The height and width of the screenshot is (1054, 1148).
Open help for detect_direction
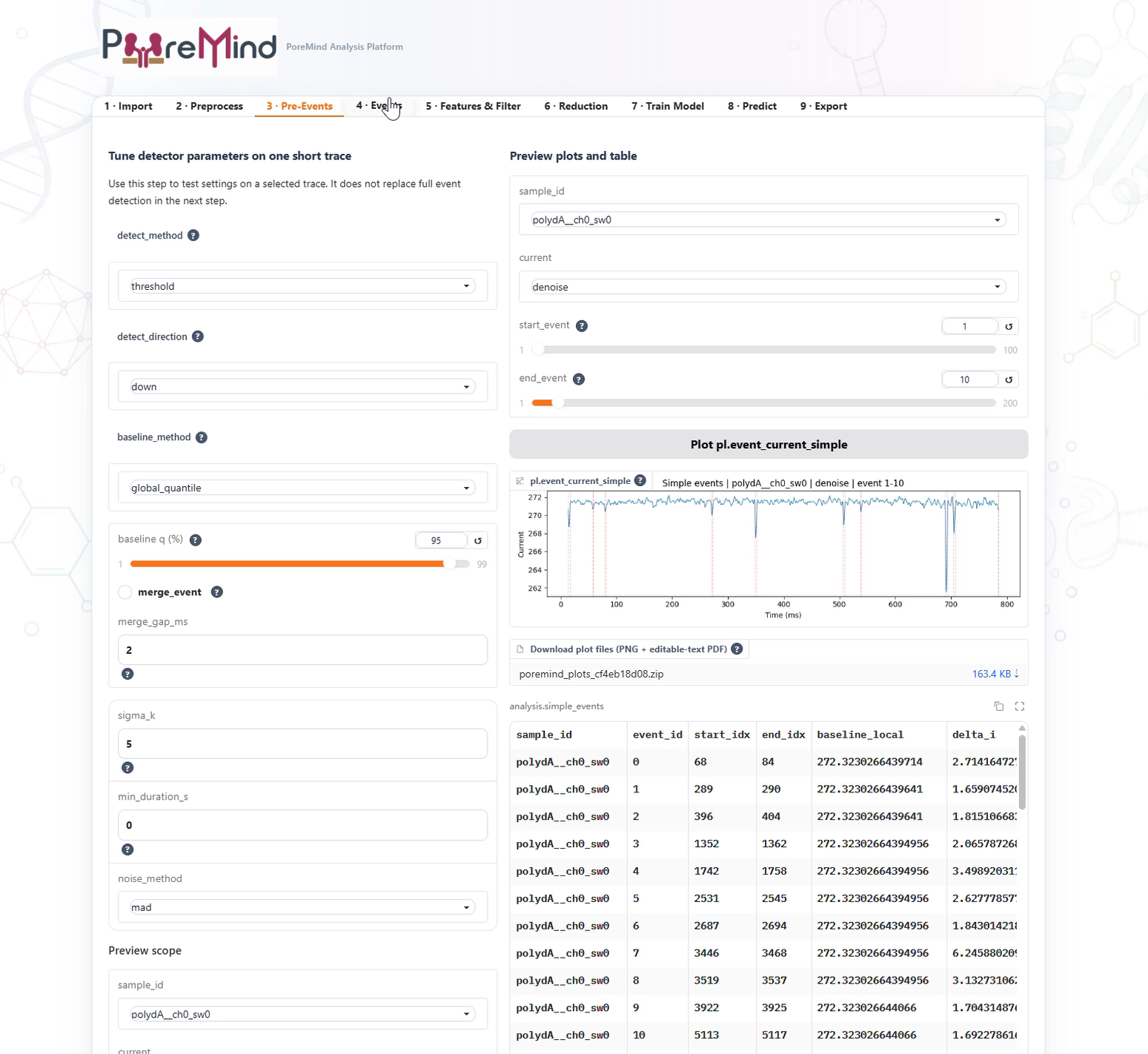[x=198, y=337]
